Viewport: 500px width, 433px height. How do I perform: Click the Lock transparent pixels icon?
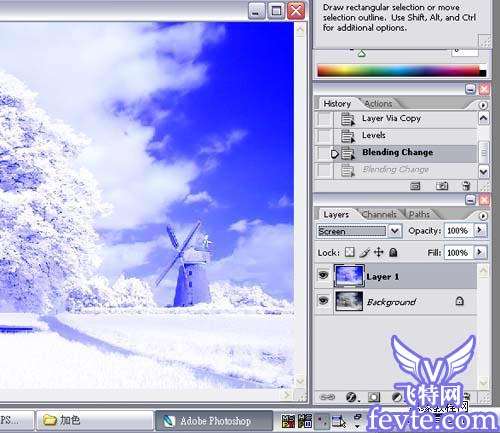pos(349,252)
